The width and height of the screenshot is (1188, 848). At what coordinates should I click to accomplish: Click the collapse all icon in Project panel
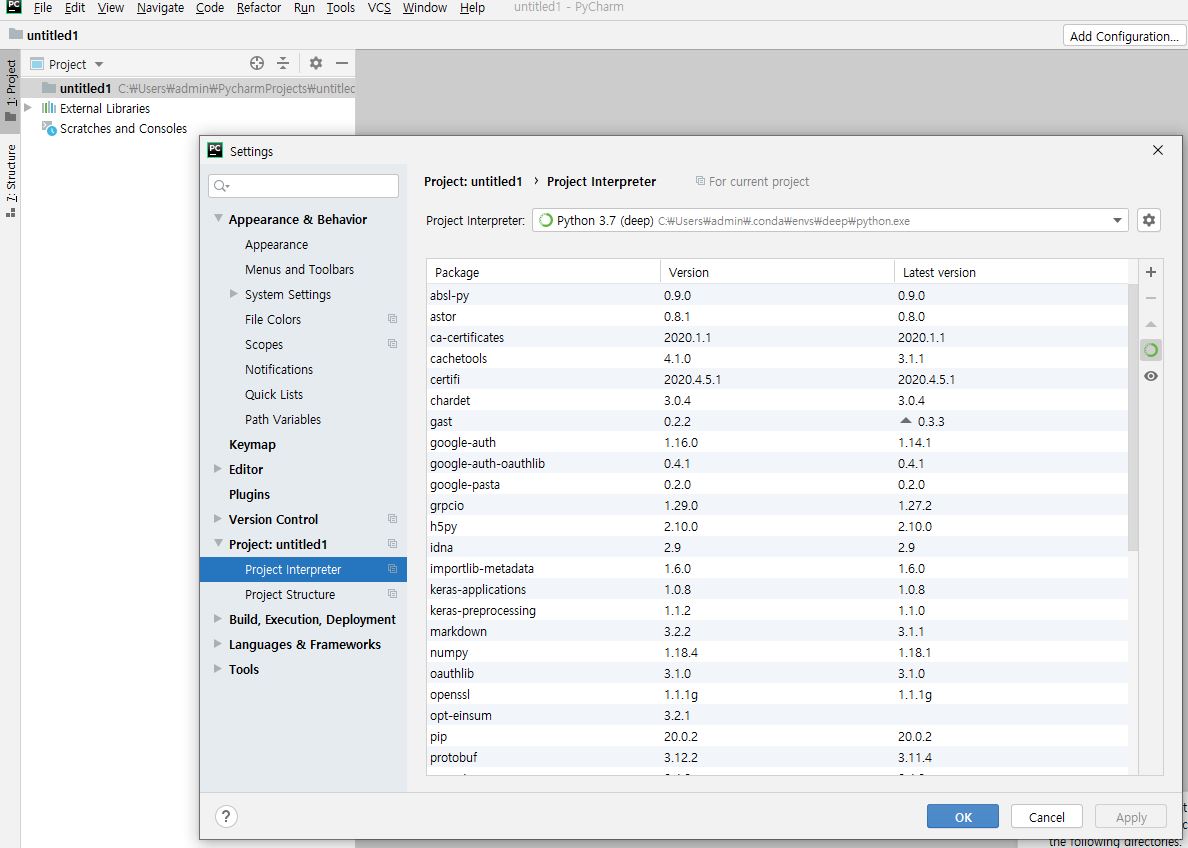[283, 64]
